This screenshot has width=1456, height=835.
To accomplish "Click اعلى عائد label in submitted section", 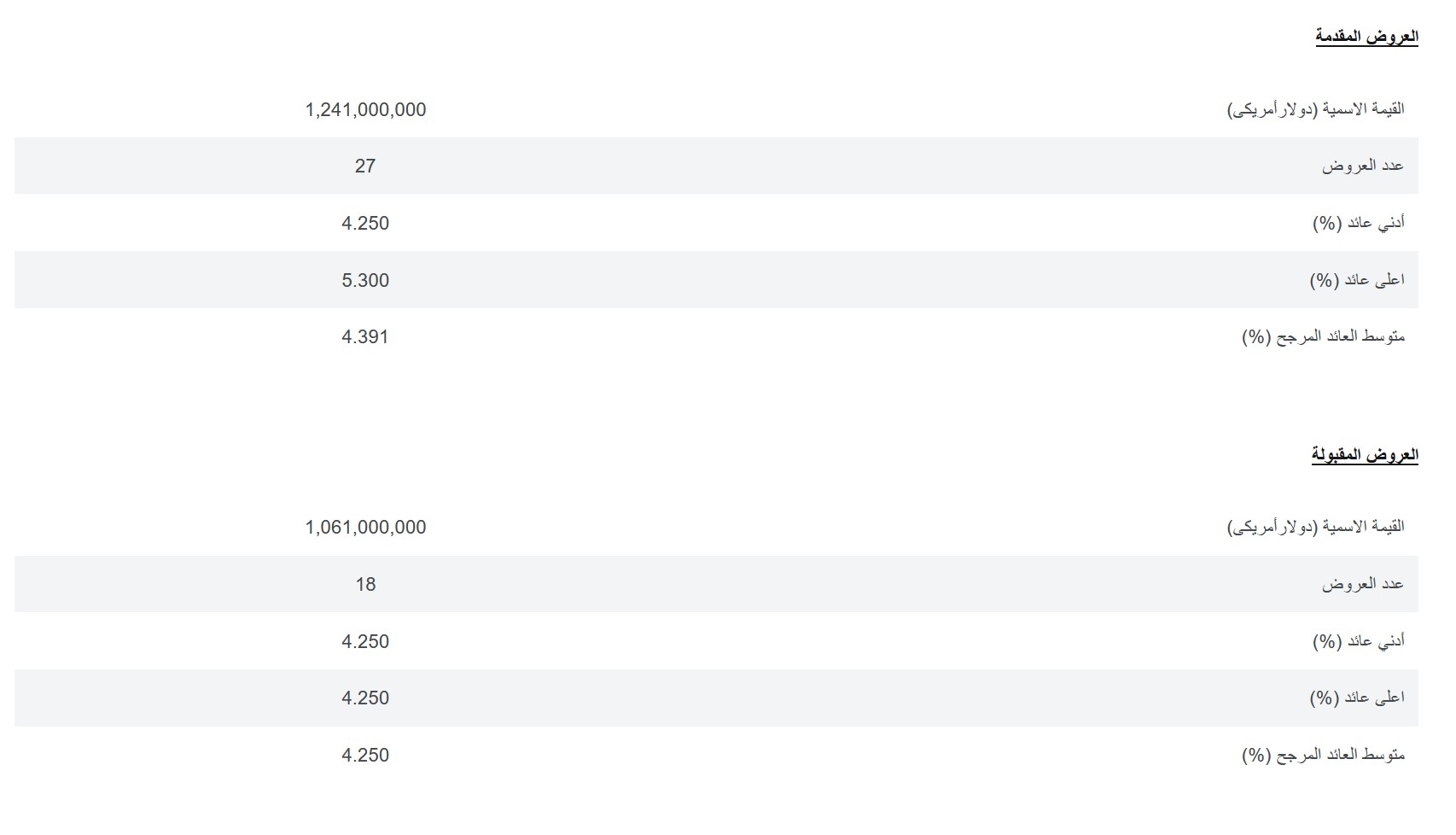I will 1357,280.
